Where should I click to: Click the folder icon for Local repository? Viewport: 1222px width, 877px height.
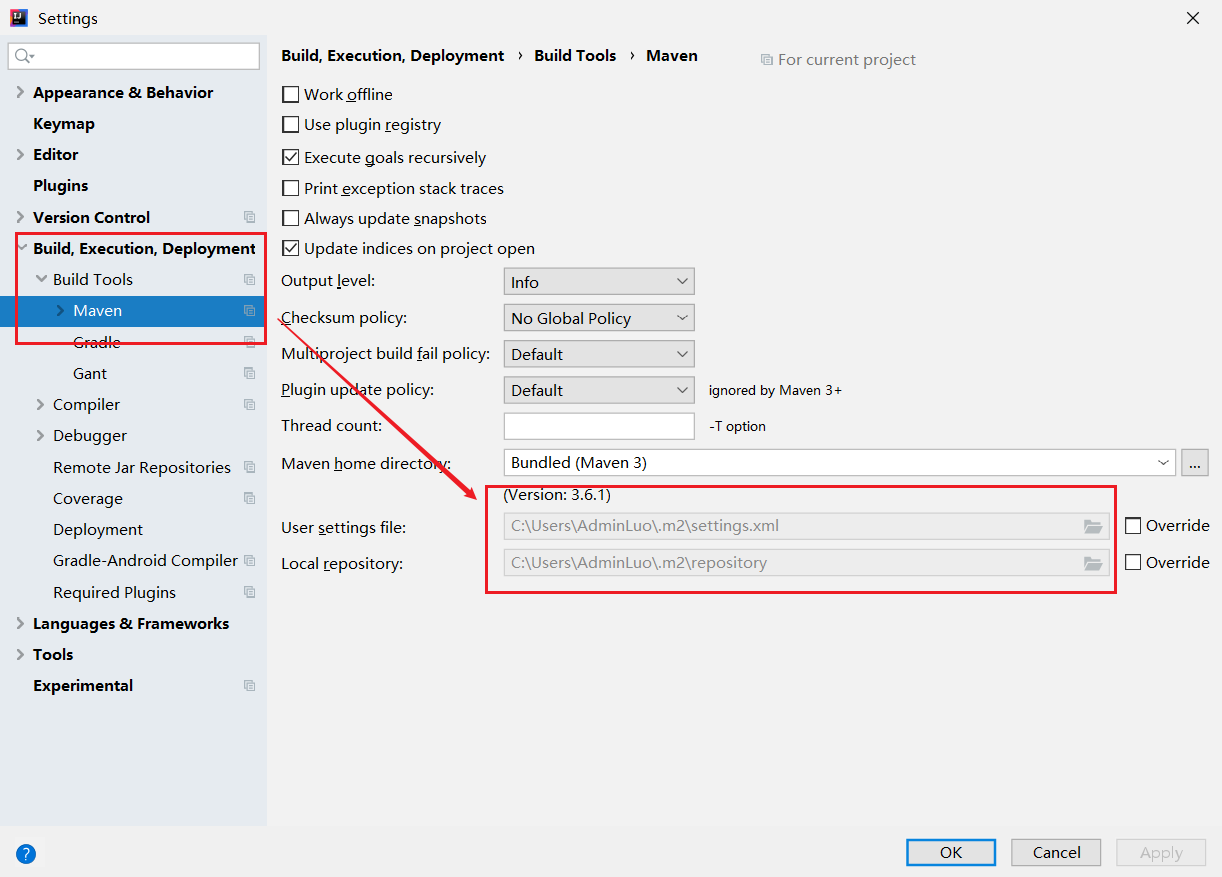coord(1093,563)
